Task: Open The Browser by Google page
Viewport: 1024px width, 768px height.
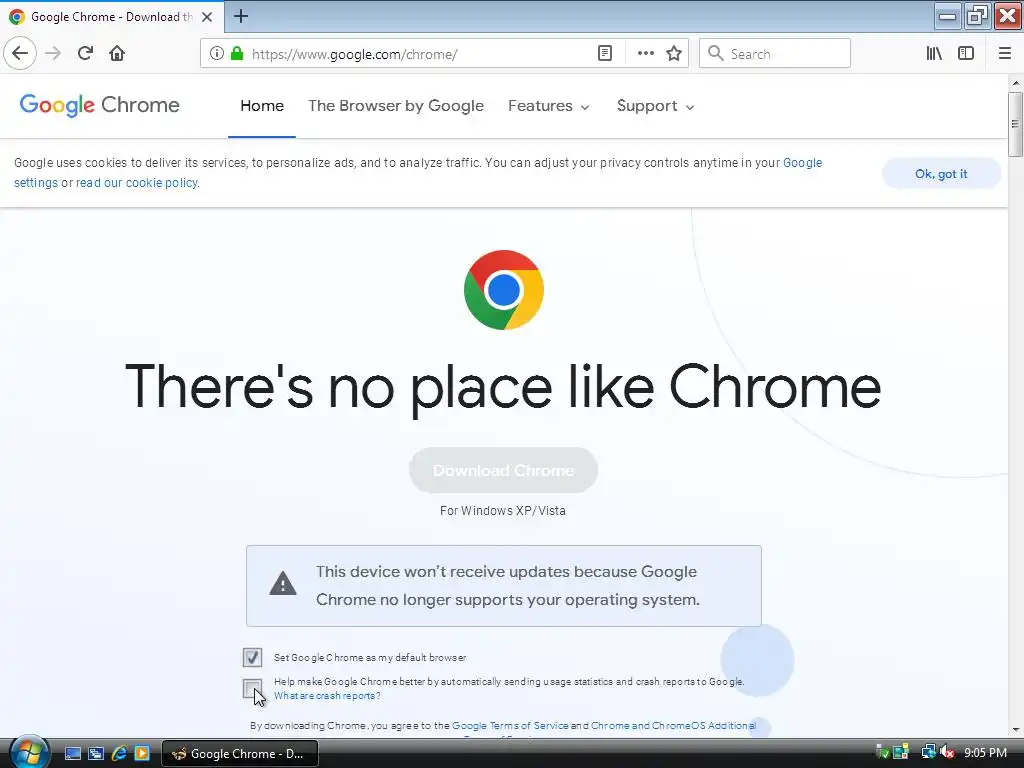Action: click(396, 106)
